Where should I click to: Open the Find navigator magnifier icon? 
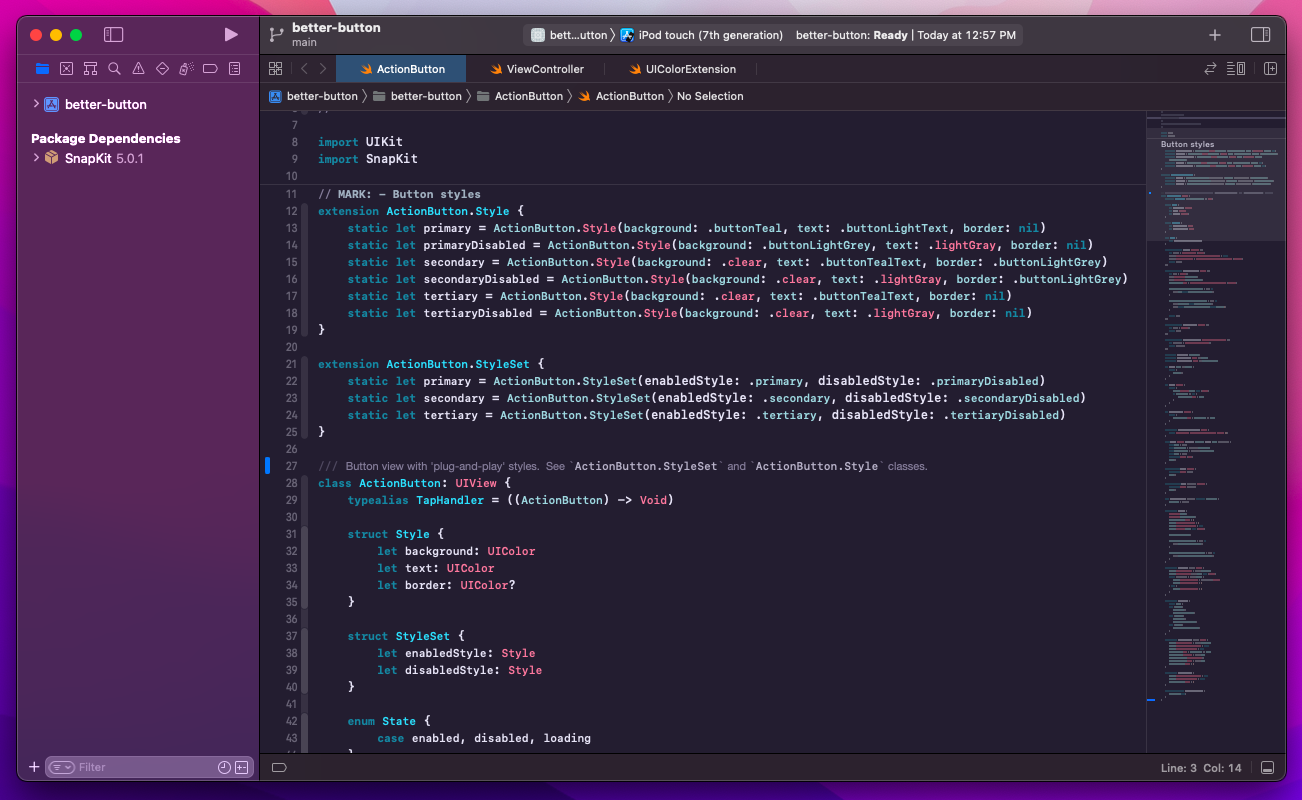(114, 69)
